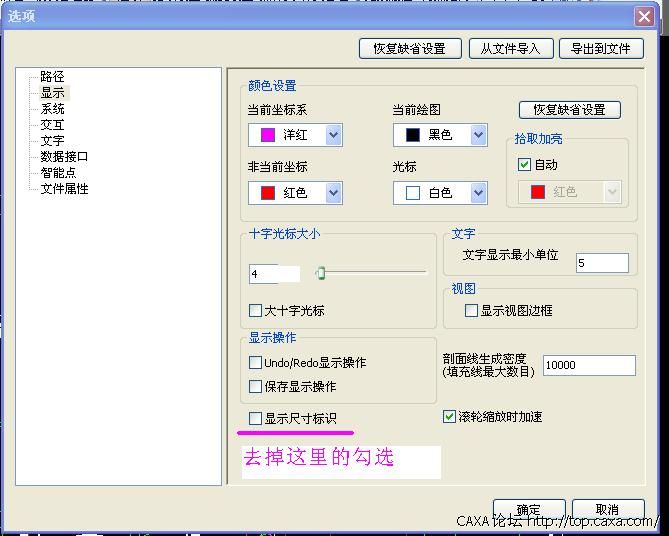Open 数据接口 category in left tree

coord(64,157)
